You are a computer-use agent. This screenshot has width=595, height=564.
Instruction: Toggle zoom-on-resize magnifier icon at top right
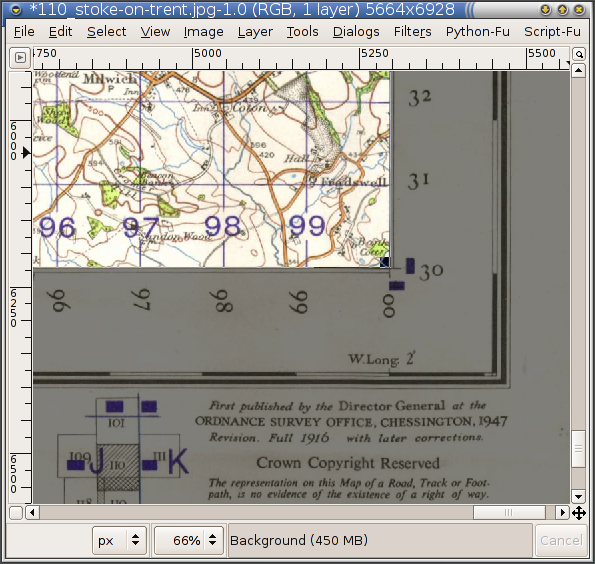[x=579, y=55]
